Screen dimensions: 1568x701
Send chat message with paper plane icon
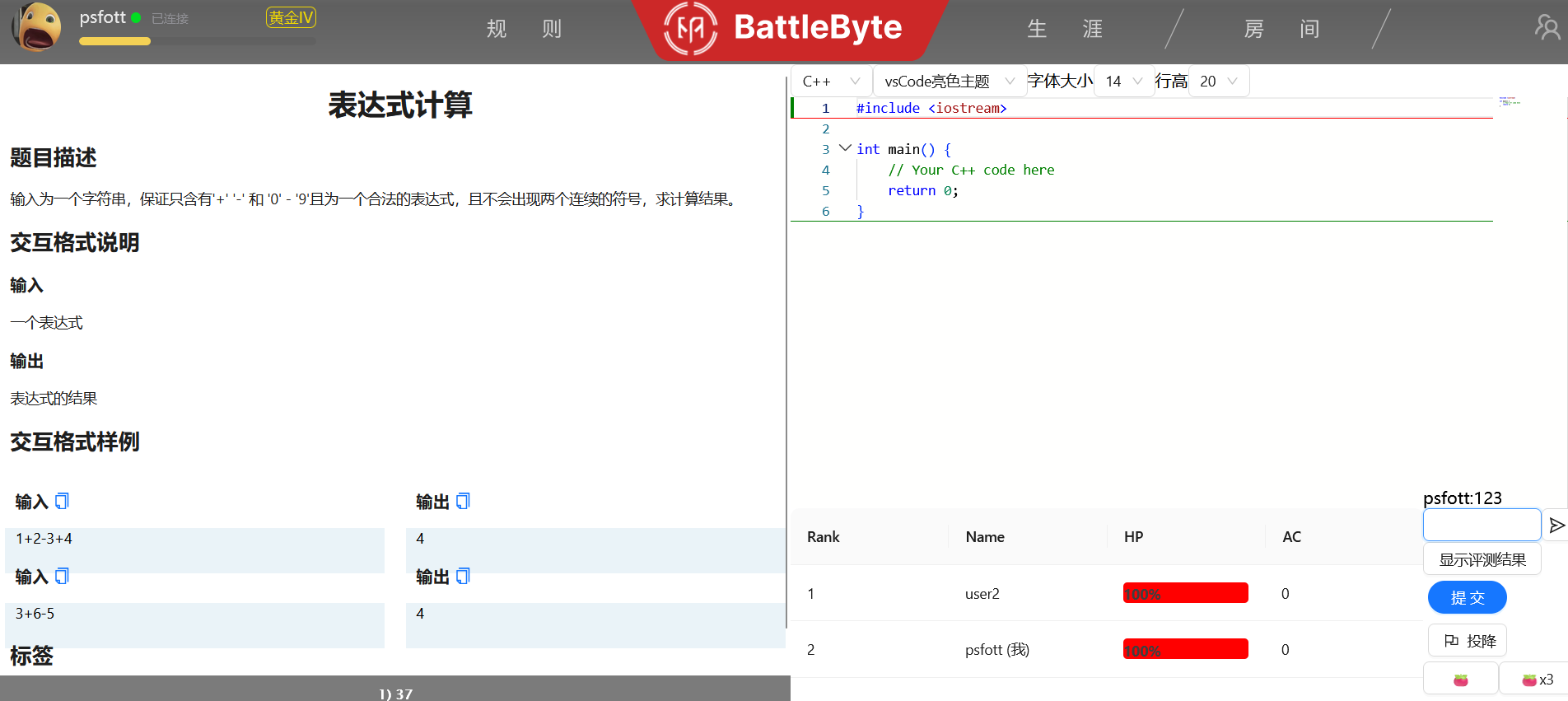pos(1556,526)
